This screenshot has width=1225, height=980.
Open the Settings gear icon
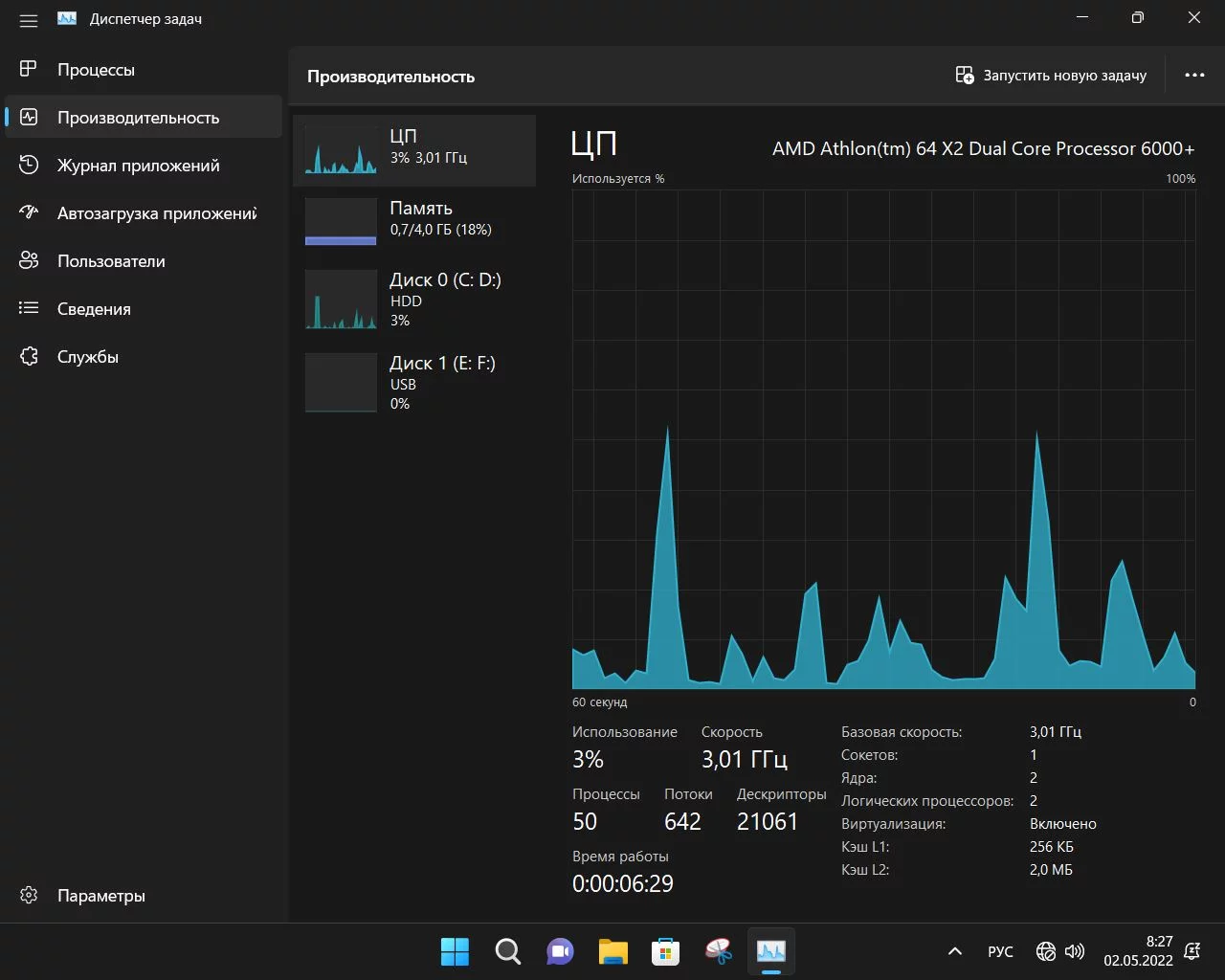[29, 895]
